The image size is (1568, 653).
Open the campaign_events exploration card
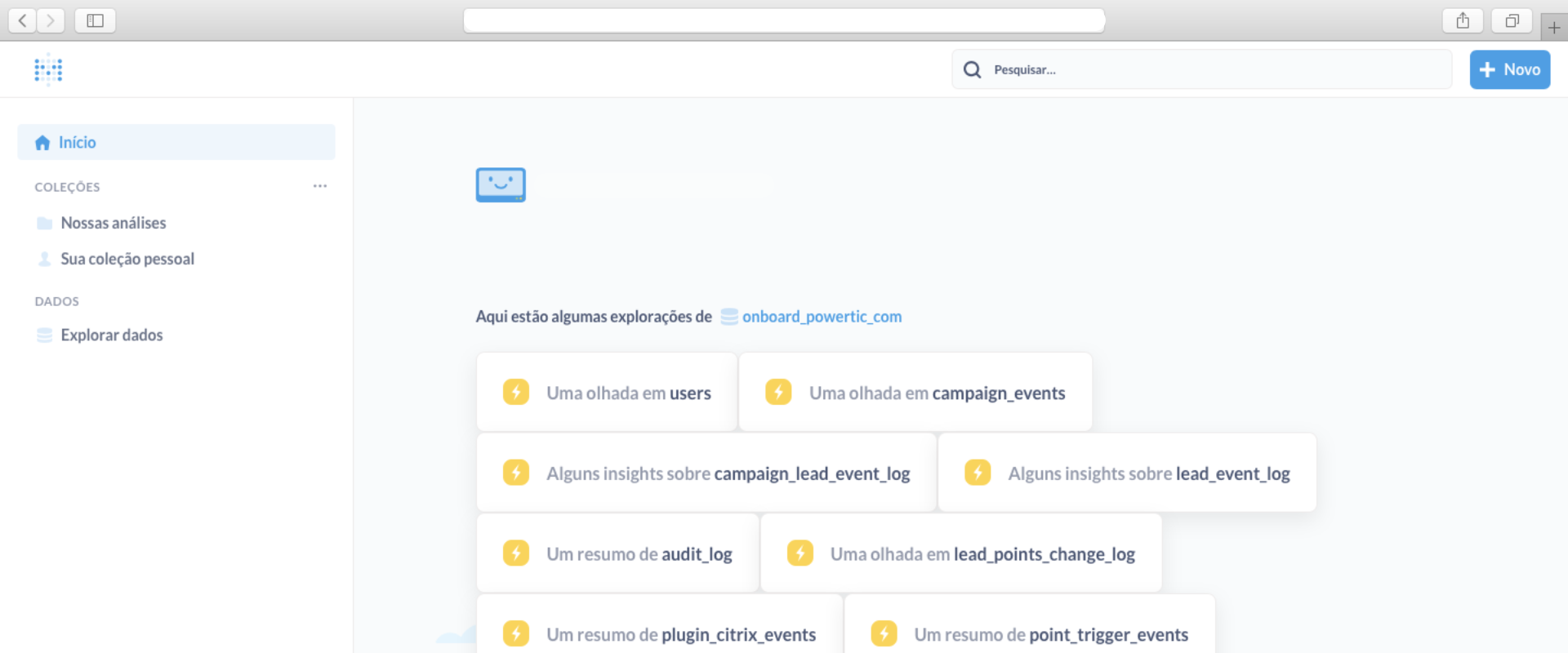915,393
